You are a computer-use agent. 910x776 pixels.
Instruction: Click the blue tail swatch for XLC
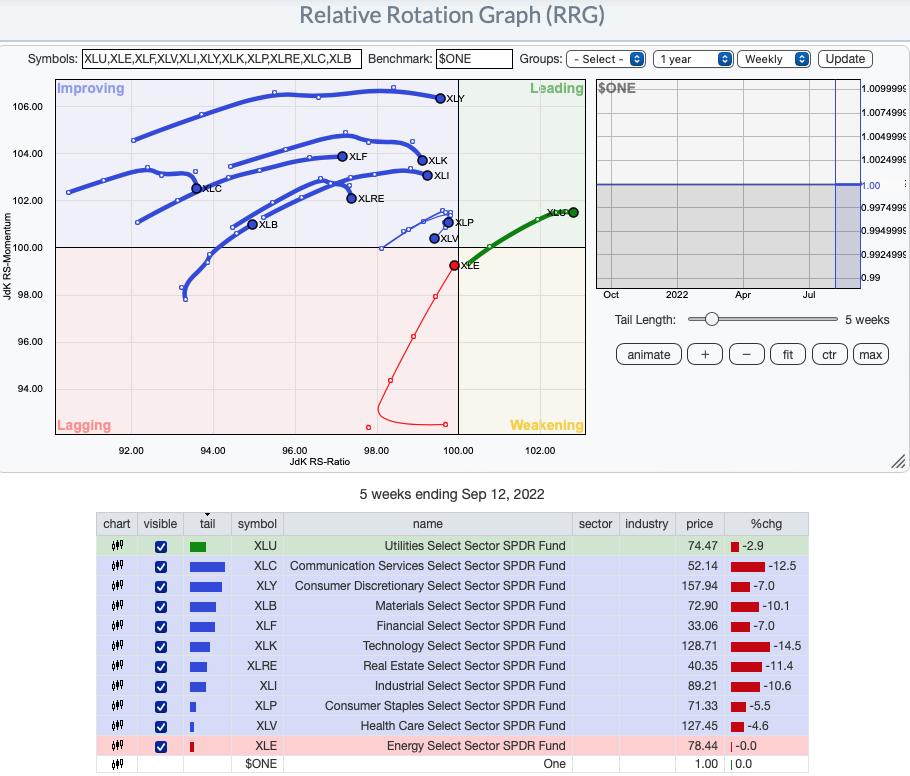tap(206, 566)
